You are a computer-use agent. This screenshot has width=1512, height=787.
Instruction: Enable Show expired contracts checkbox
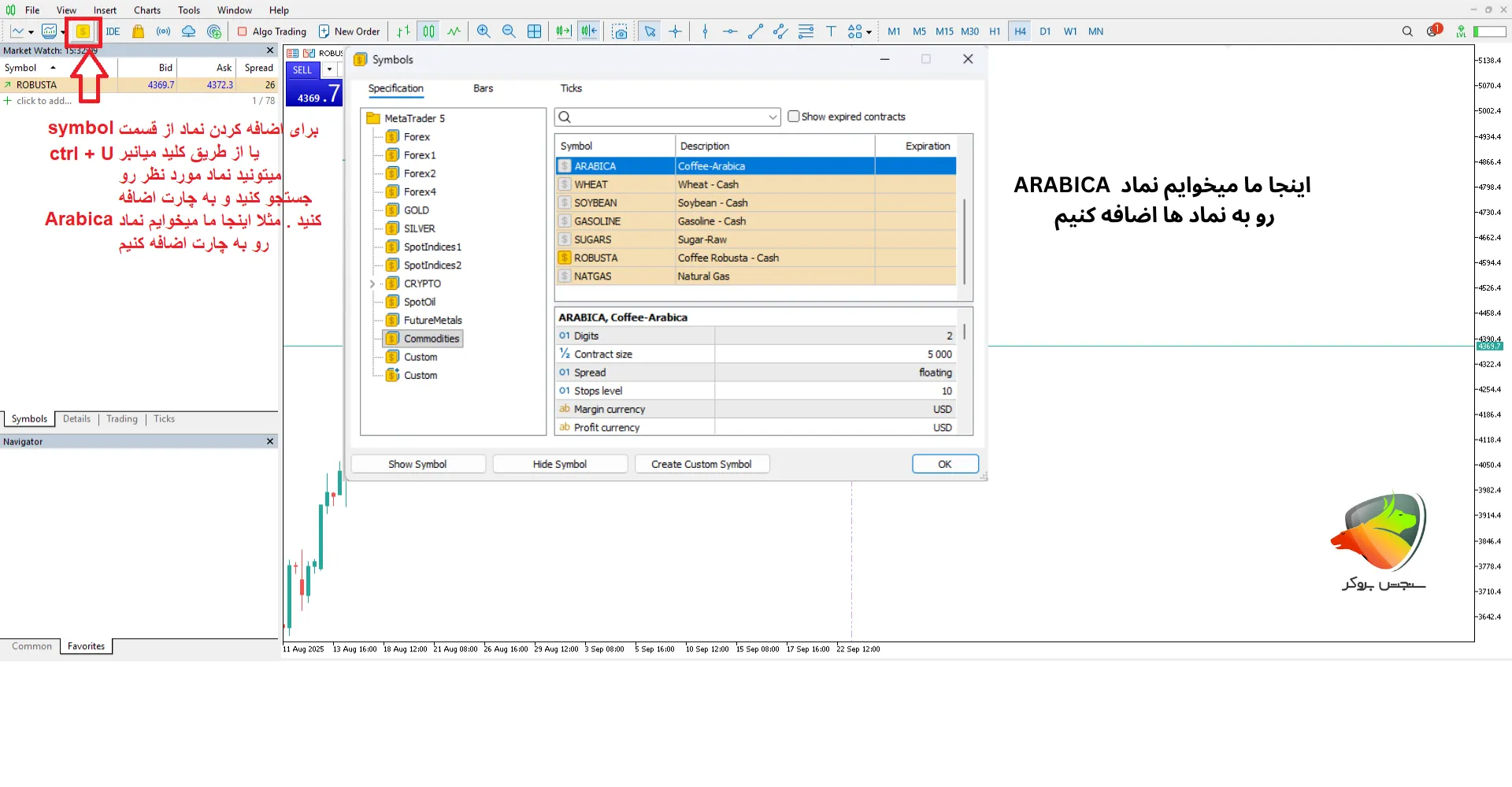794,117
